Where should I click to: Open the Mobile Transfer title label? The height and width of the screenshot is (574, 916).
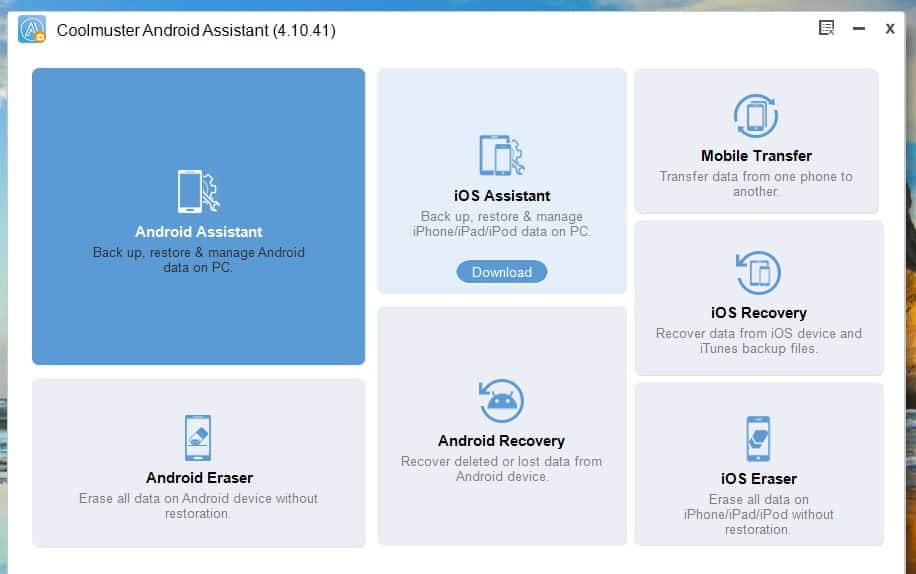[x=756, y=156]
